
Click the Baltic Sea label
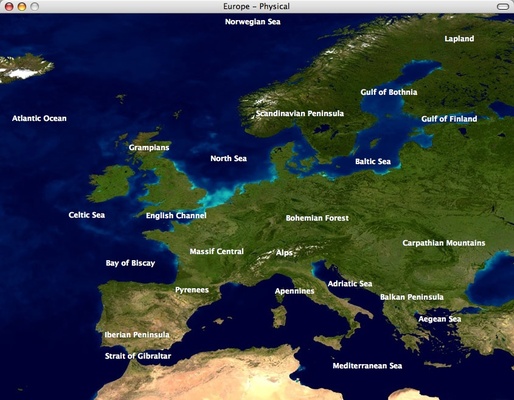(x=373, y=162)
